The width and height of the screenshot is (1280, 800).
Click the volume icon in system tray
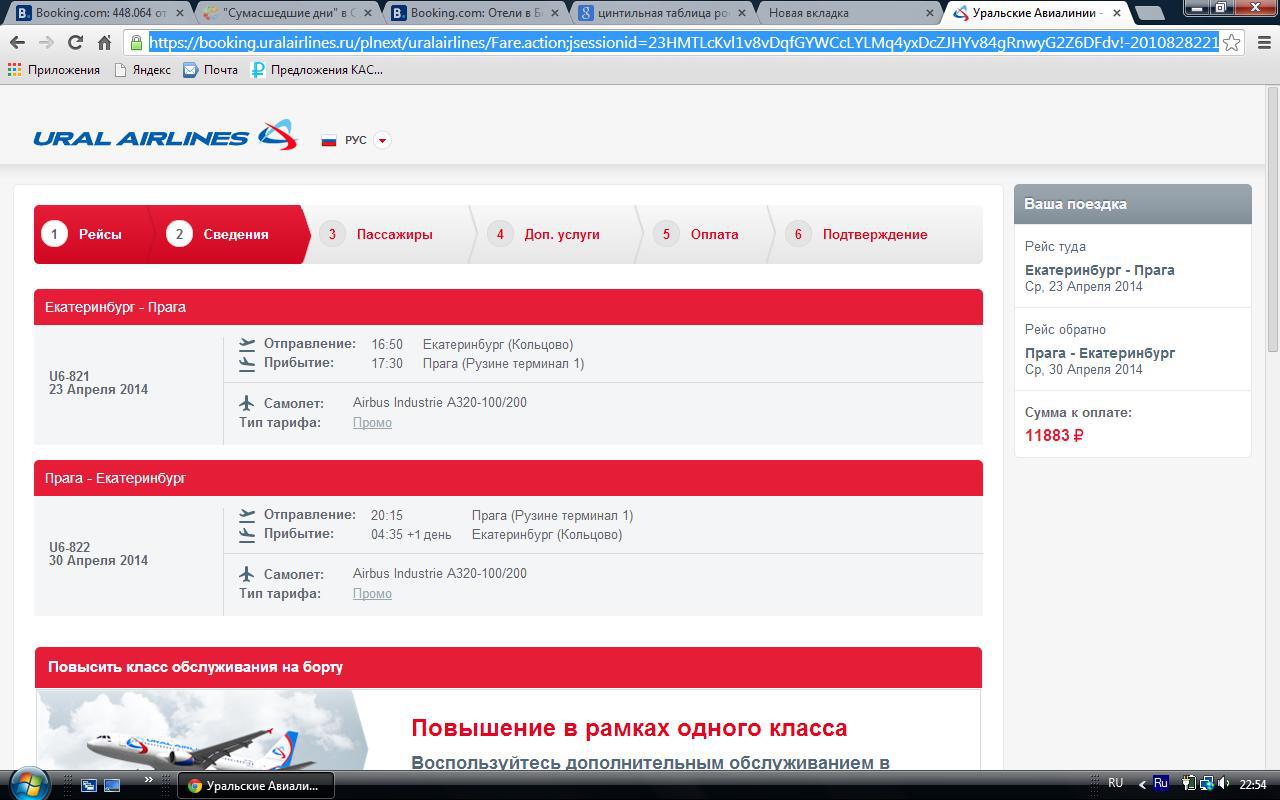(1224, 784)
